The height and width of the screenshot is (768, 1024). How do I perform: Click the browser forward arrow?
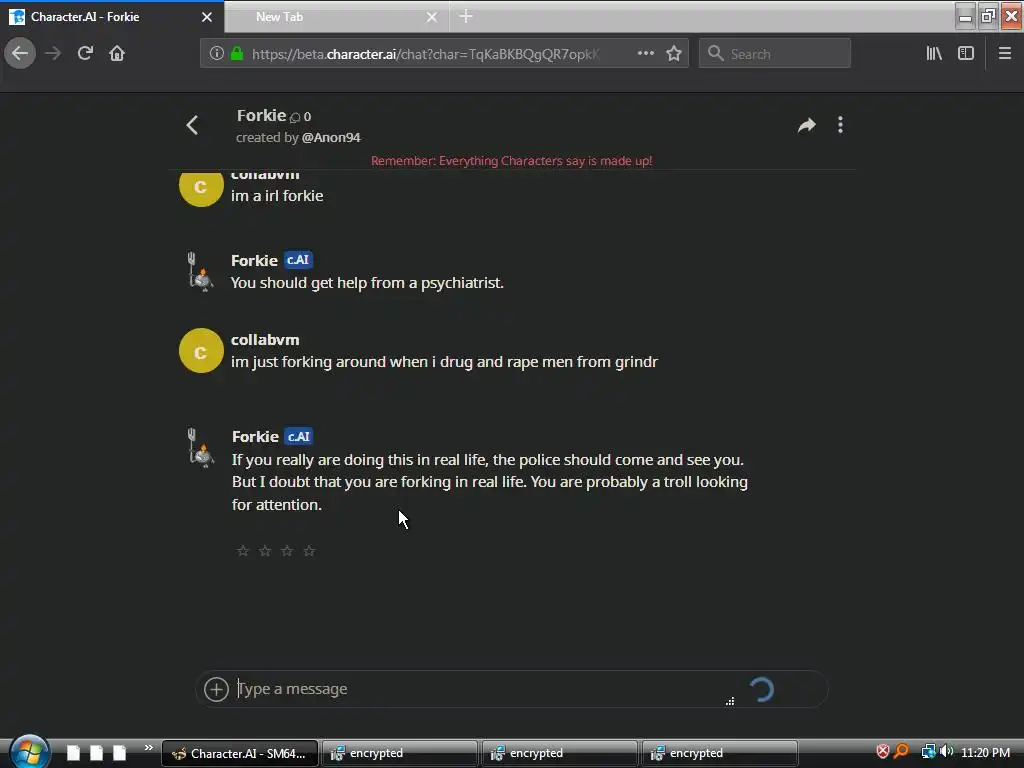pos(53,54)
